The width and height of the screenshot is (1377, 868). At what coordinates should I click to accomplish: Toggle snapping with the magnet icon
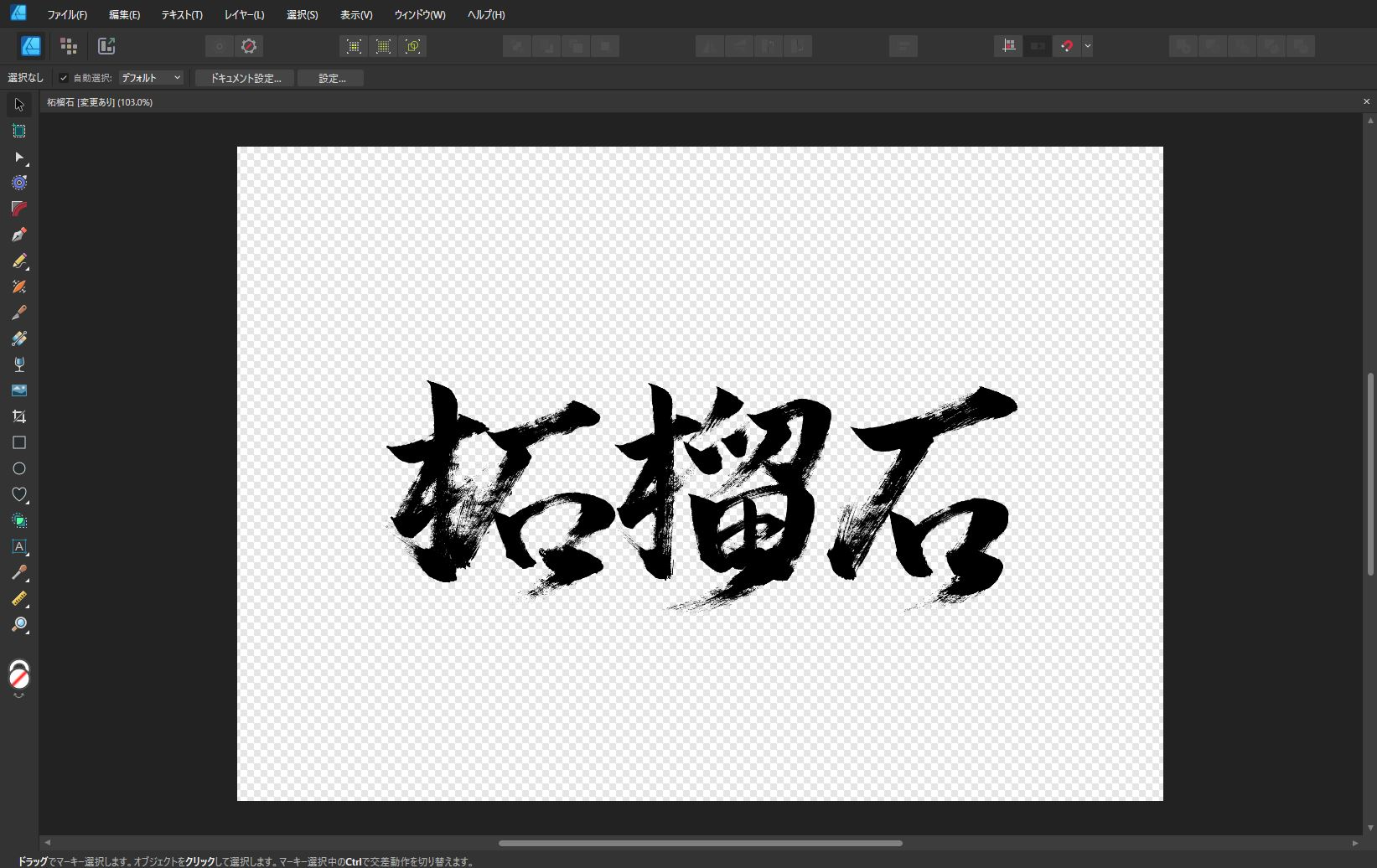[1066, 46]
